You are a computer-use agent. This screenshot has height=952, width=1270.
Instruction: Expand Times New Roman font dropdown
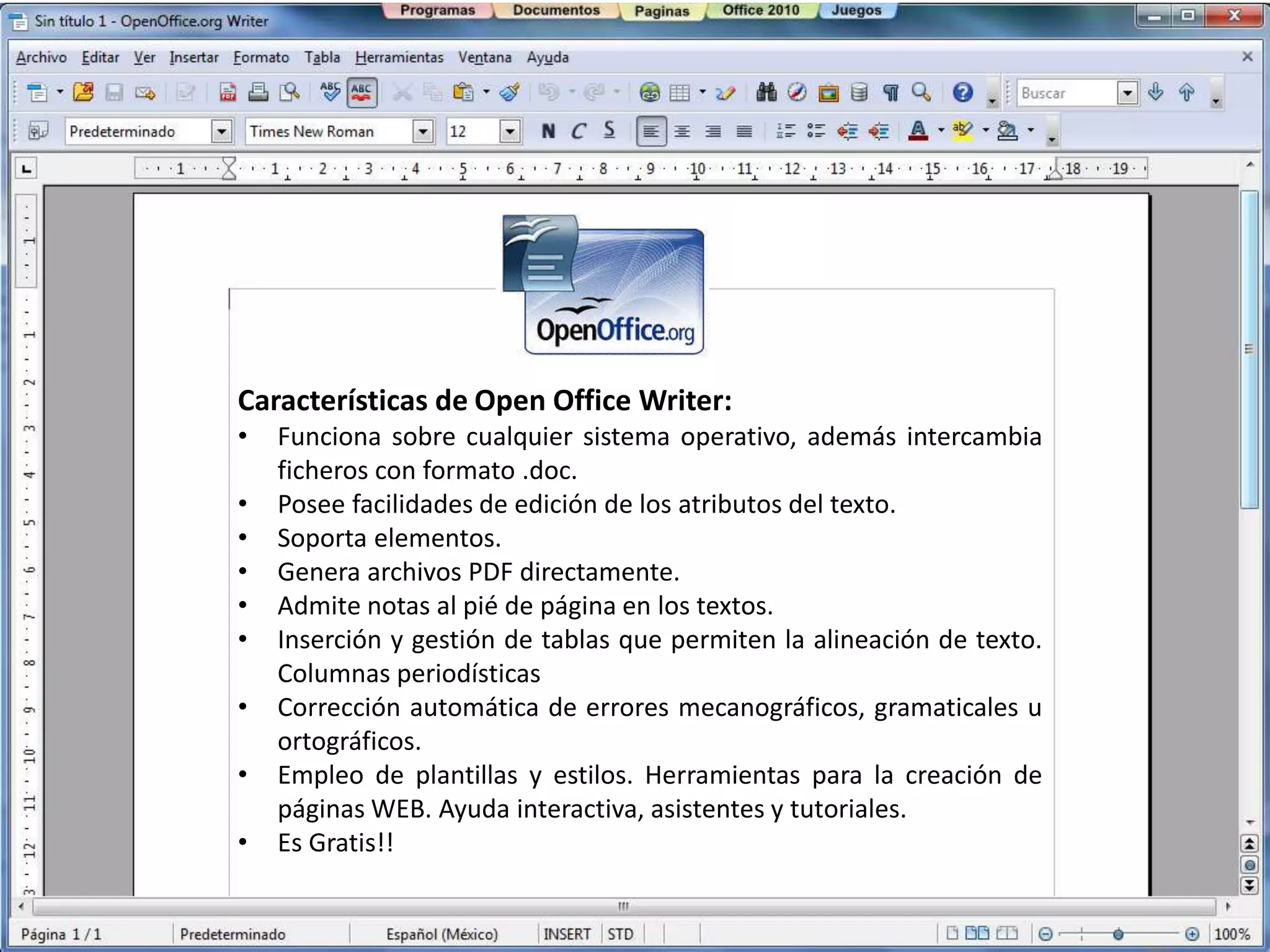423,132
